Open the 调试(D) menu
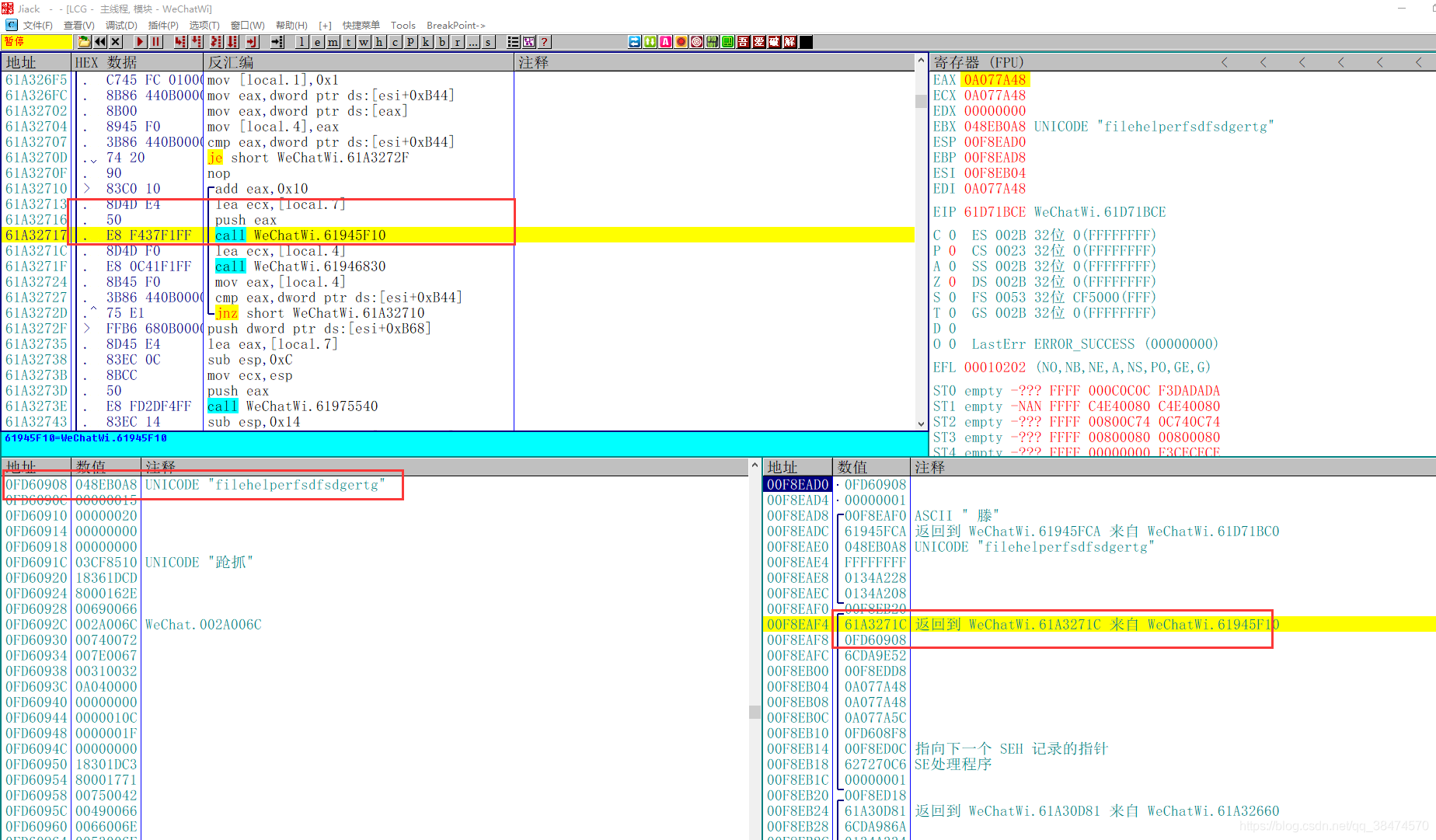The width and height of the screenshot is (1436, 840). pyautogui.click(x=121, y=26)
